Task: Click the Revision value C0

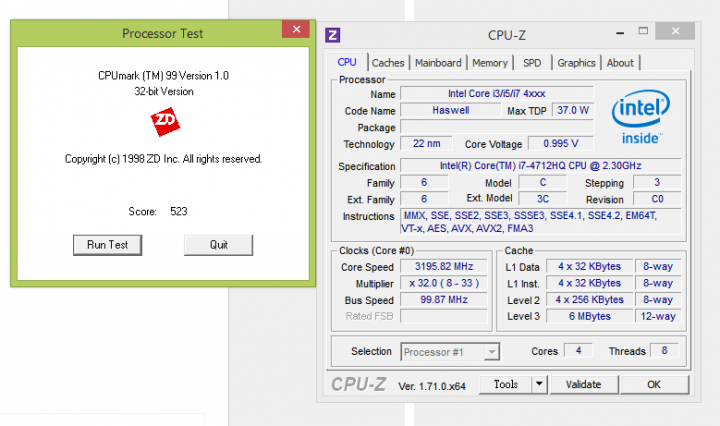Action: [x=657, y=199]
